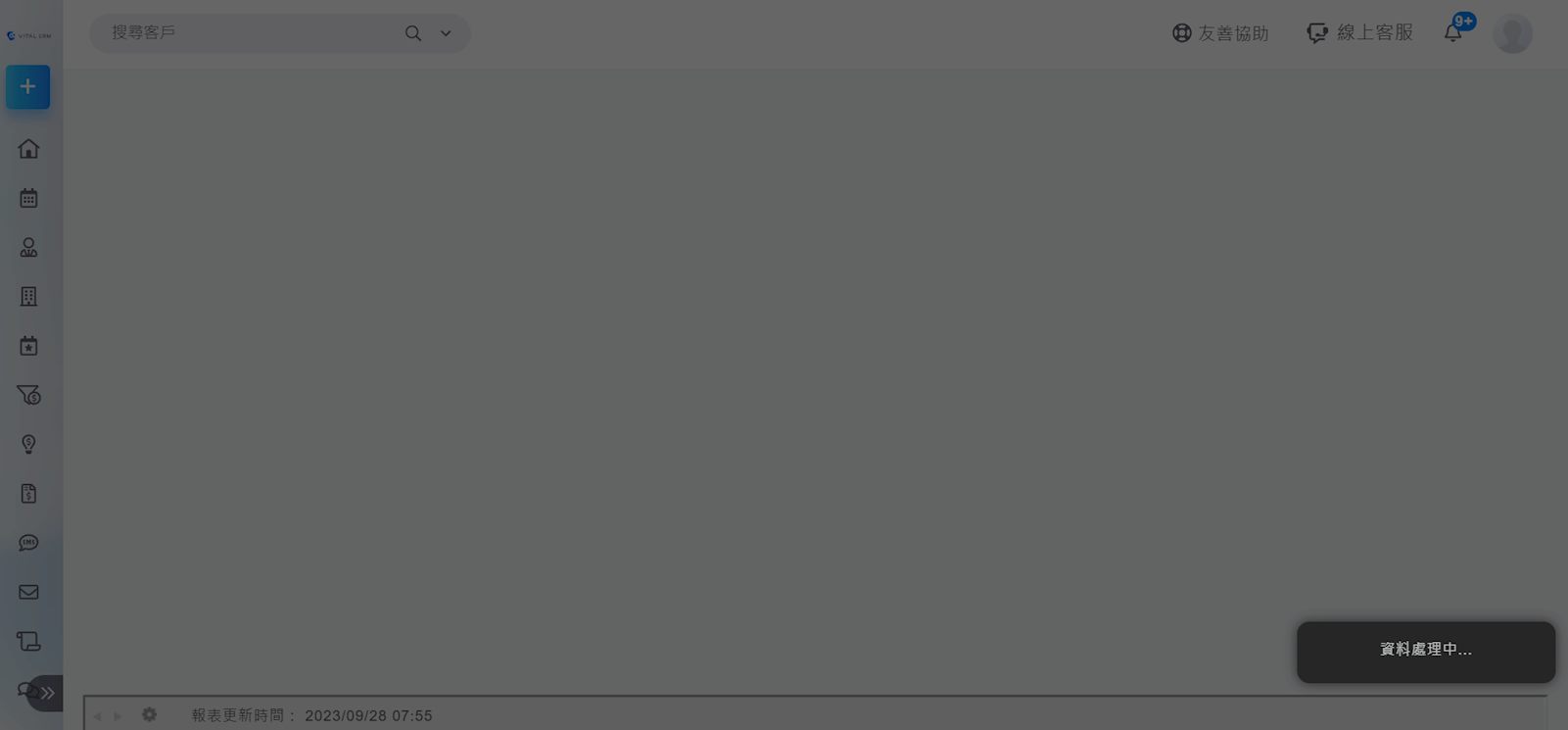Screen dimensions: 1568x730
Task: Expand the search options dropdown arrow
Action: (446, 33)
